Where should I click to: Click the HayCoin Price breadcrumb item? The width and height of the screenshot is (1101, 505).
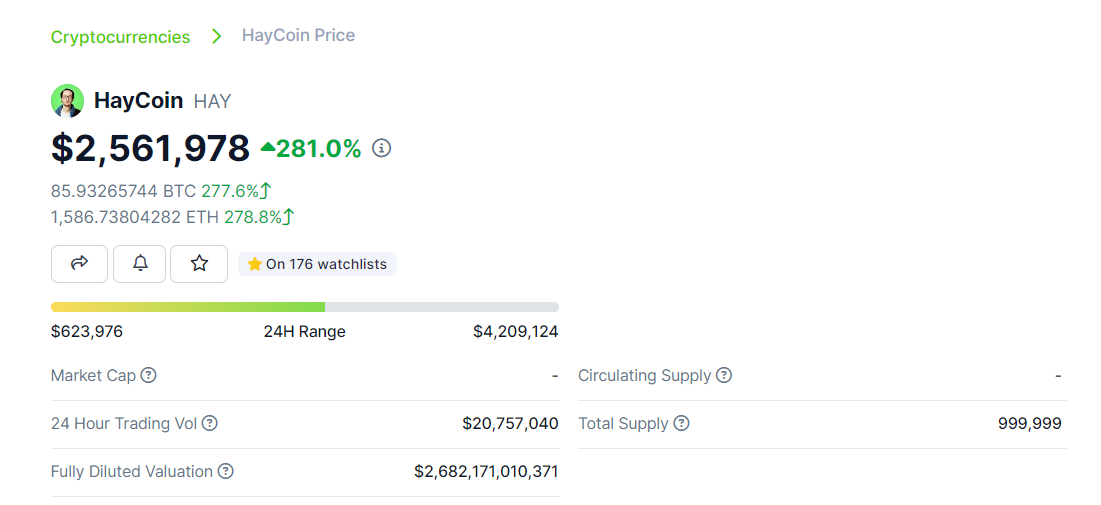pos(298,36)
